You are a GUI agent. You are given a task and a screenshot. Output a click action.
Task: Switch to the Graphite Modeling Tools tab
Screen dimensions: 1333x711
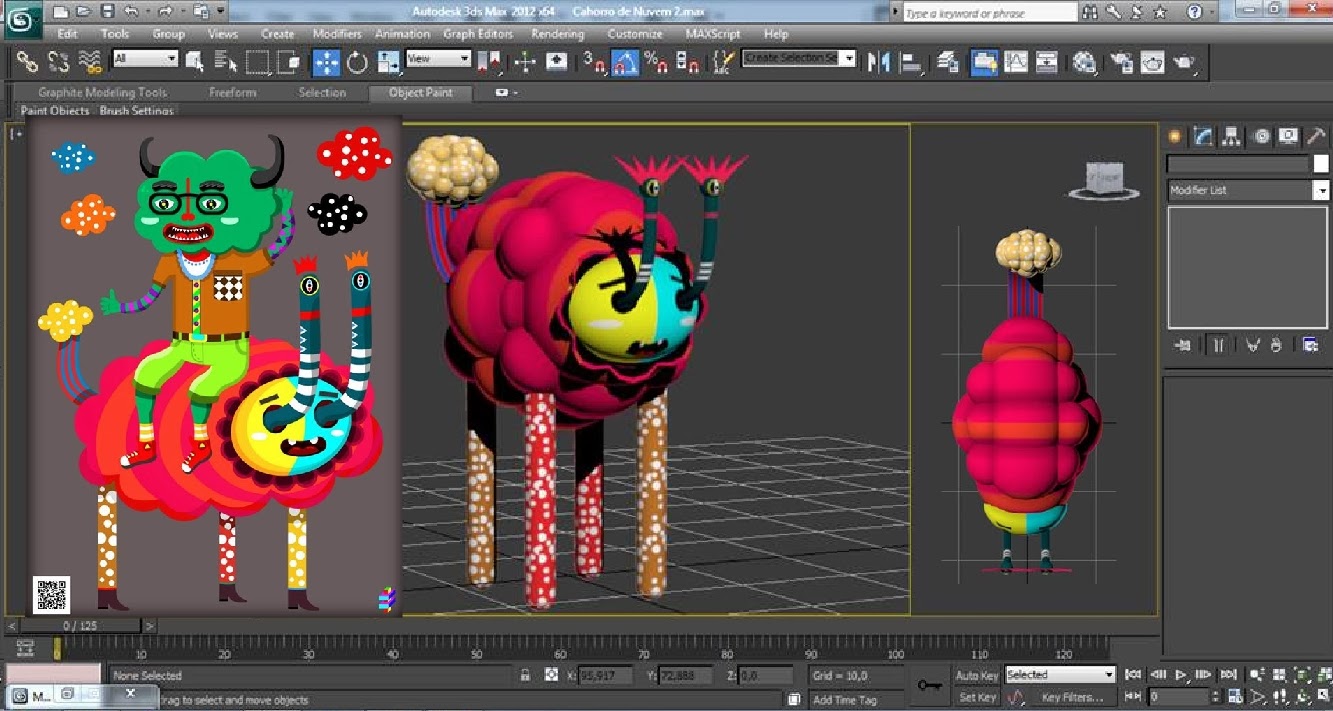coord(103,92)
